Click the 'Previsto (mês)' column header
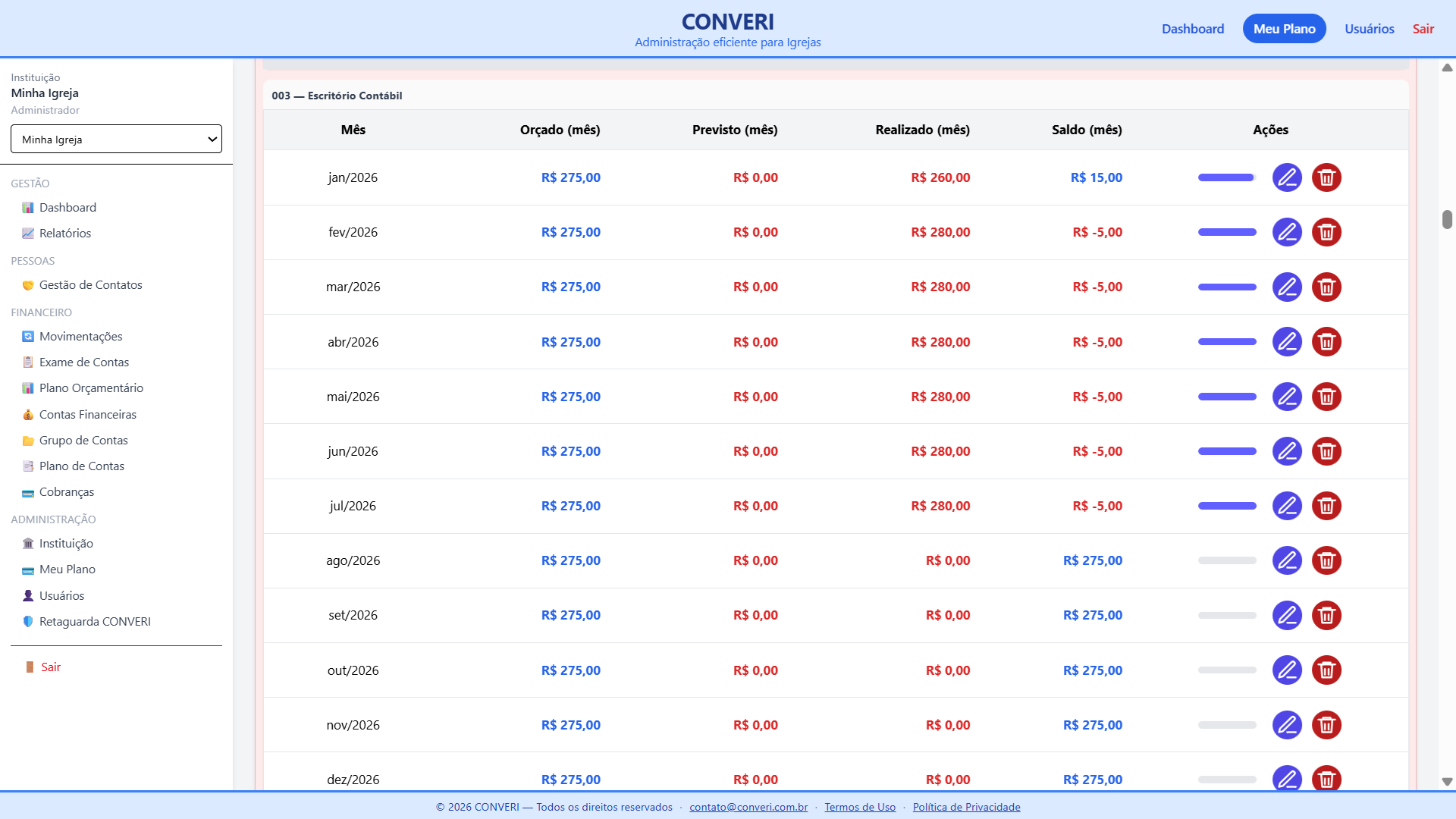This screenshot has height=819, width=1456. coord(735,130)
